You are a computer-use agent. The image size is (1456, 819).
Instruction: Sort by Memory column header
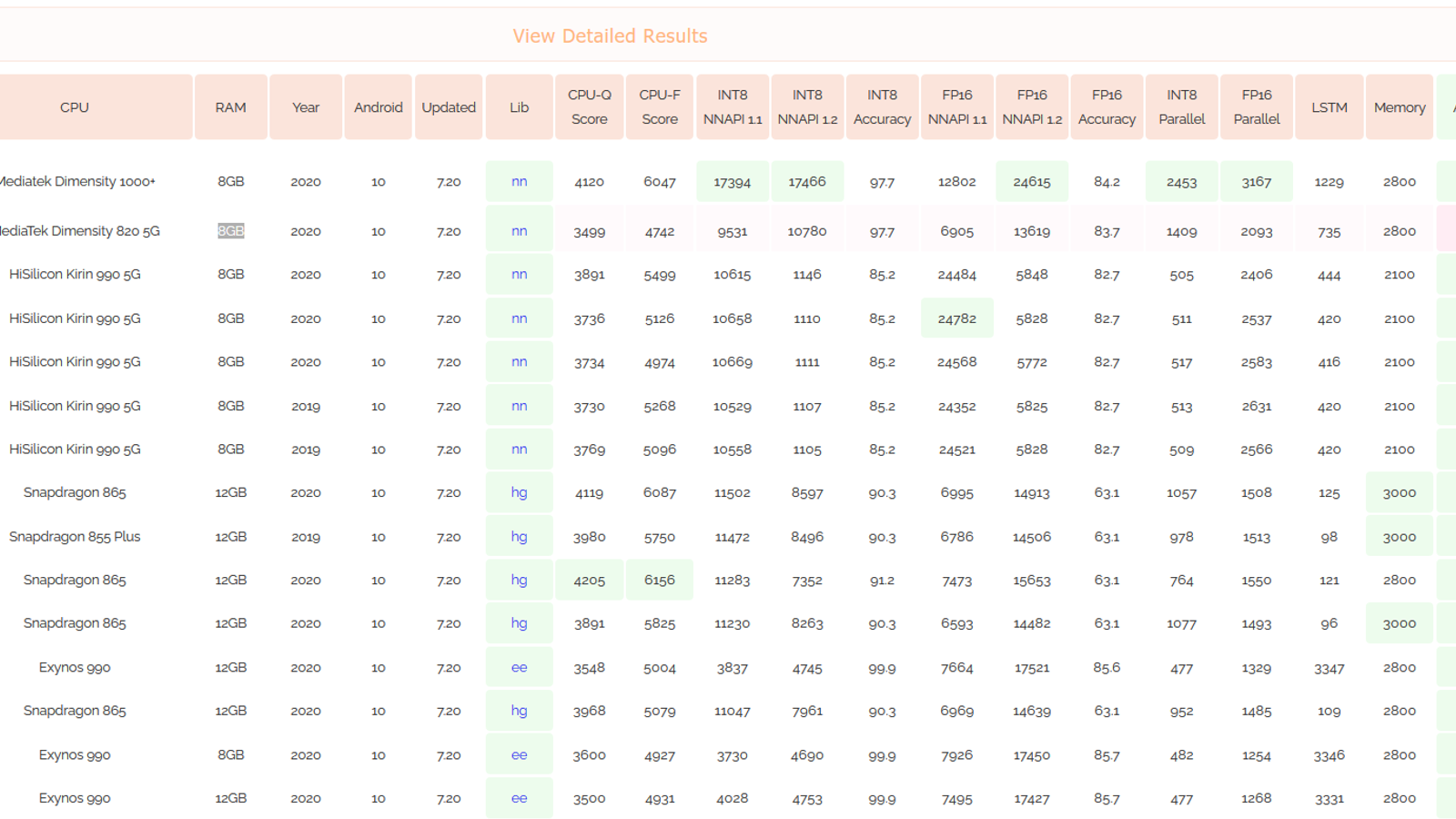point(1400,107)
